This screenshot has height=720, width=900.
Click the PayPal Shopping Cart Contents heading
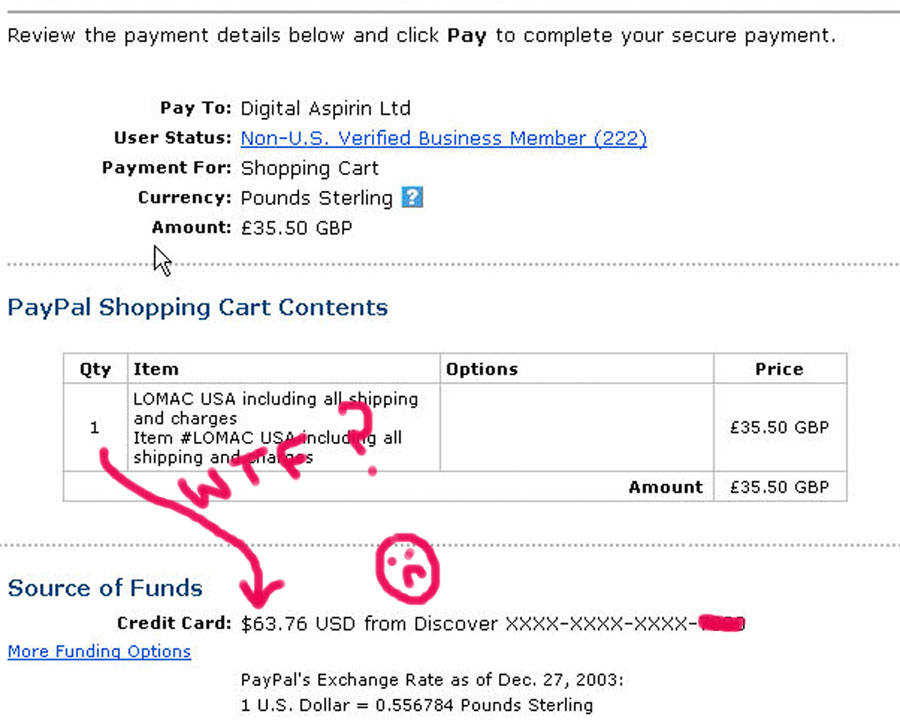click(197, 307)
